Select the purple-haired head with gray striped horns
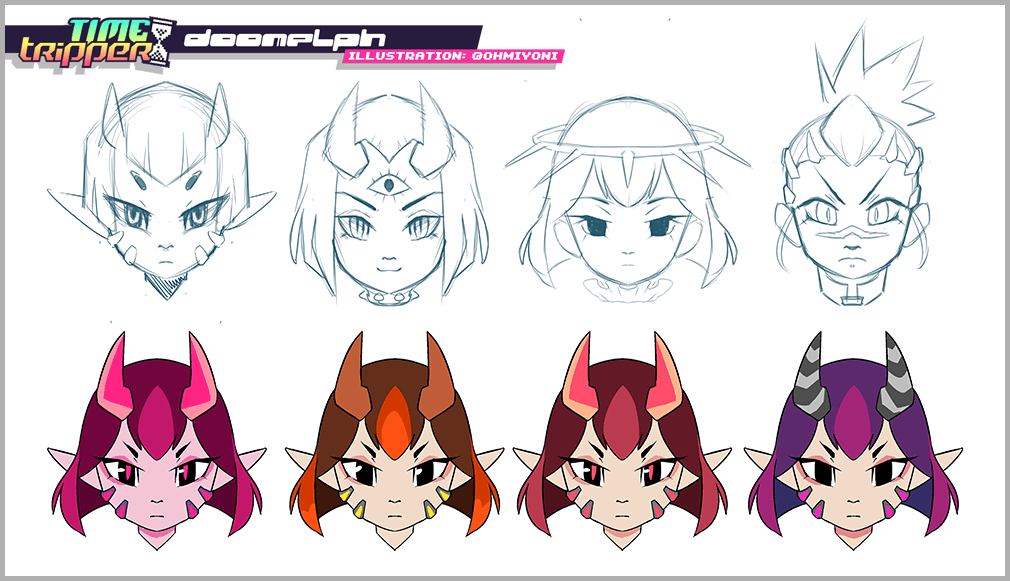This screenshot has width=1010, height=581. pos(853,441)
